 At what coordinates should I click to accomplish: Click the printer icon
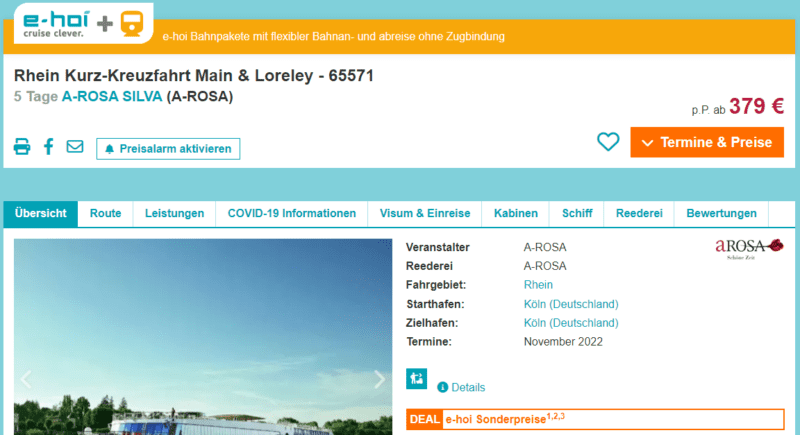pyautogui.click(x=22, y=147)
